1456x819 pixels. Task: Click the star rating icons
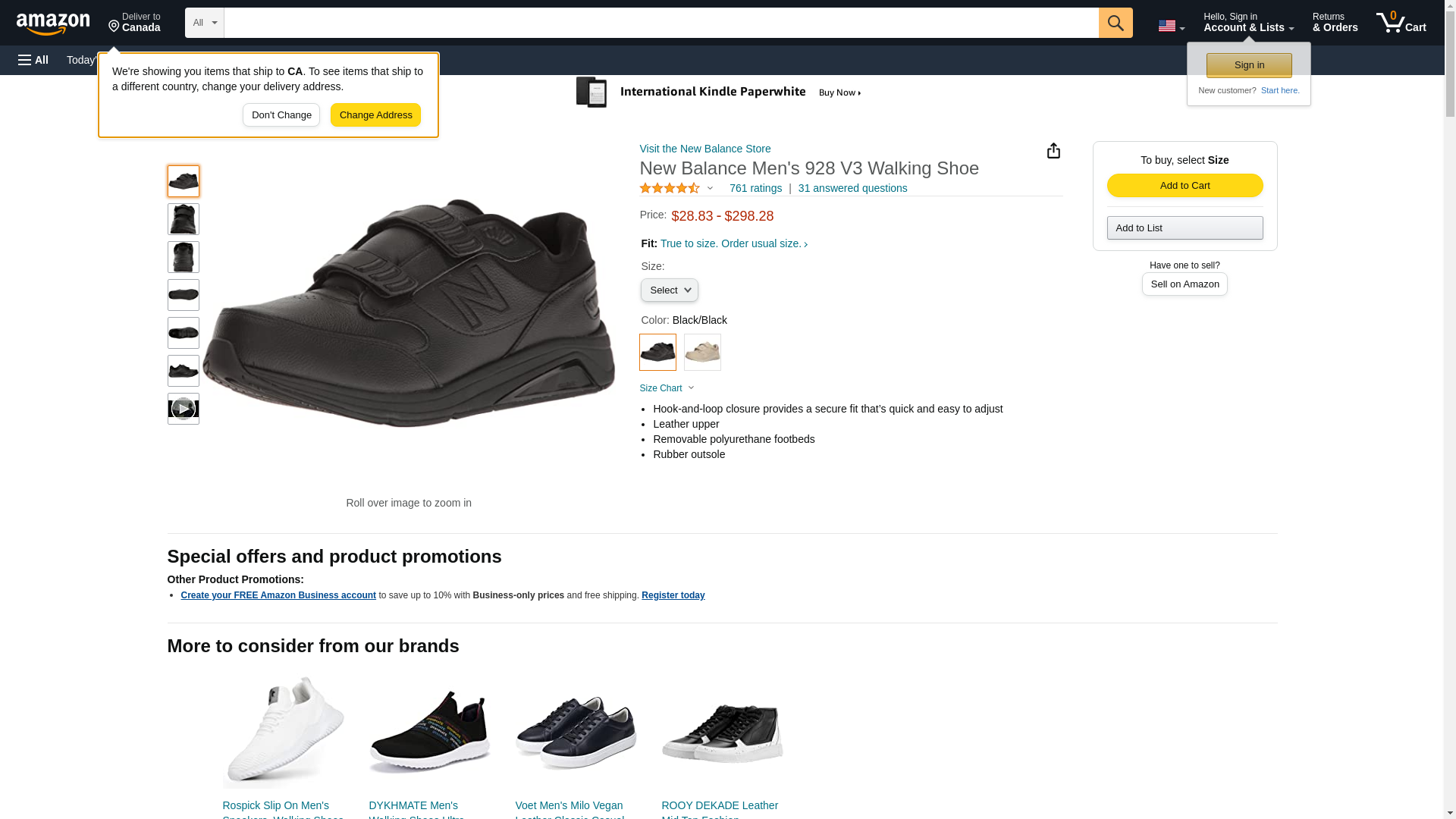[670, 188]
